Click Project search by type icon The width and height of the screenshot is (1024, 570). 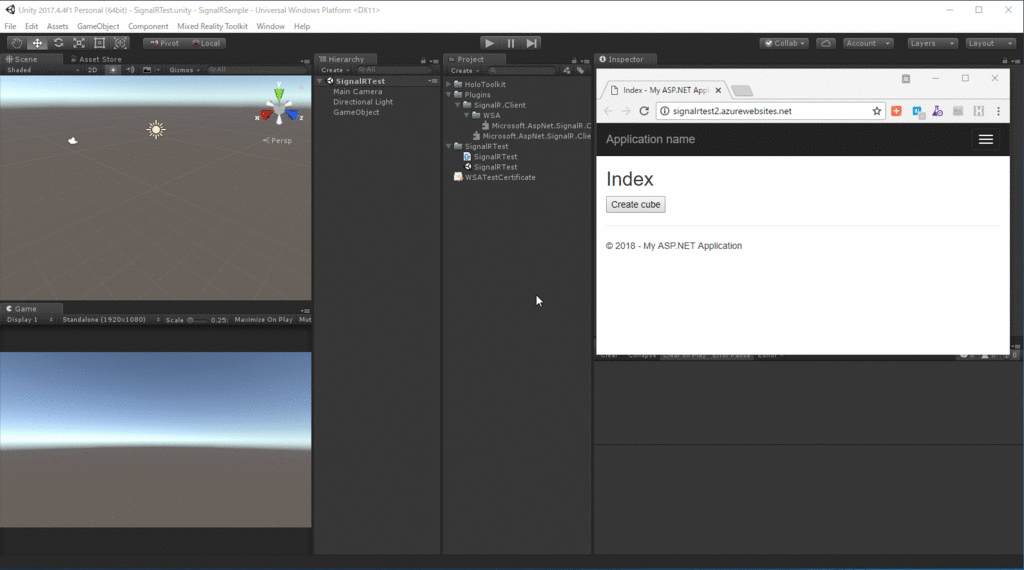(566, 71)
